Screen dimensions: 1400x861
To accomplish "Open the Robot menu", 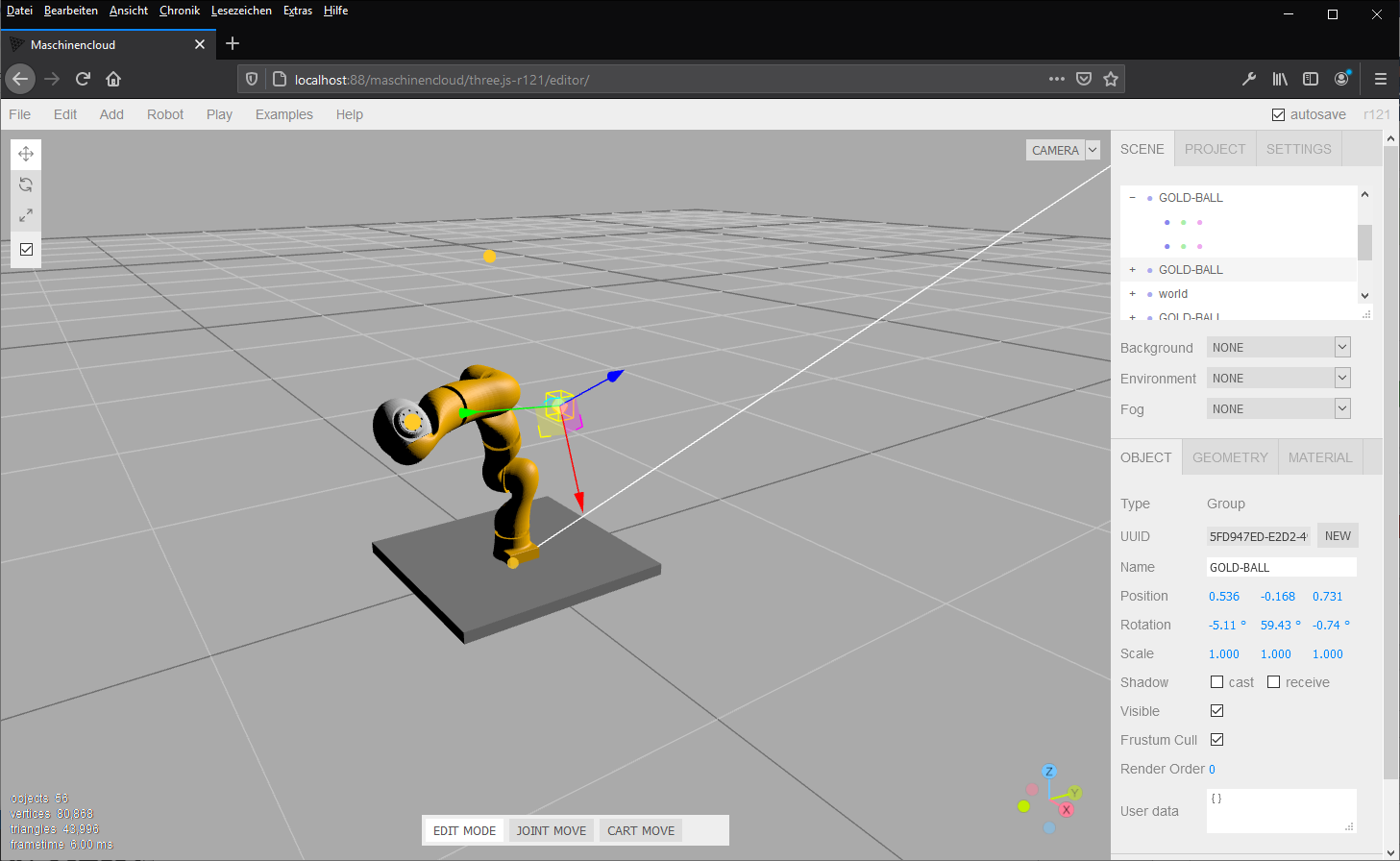I will [164, 114].
